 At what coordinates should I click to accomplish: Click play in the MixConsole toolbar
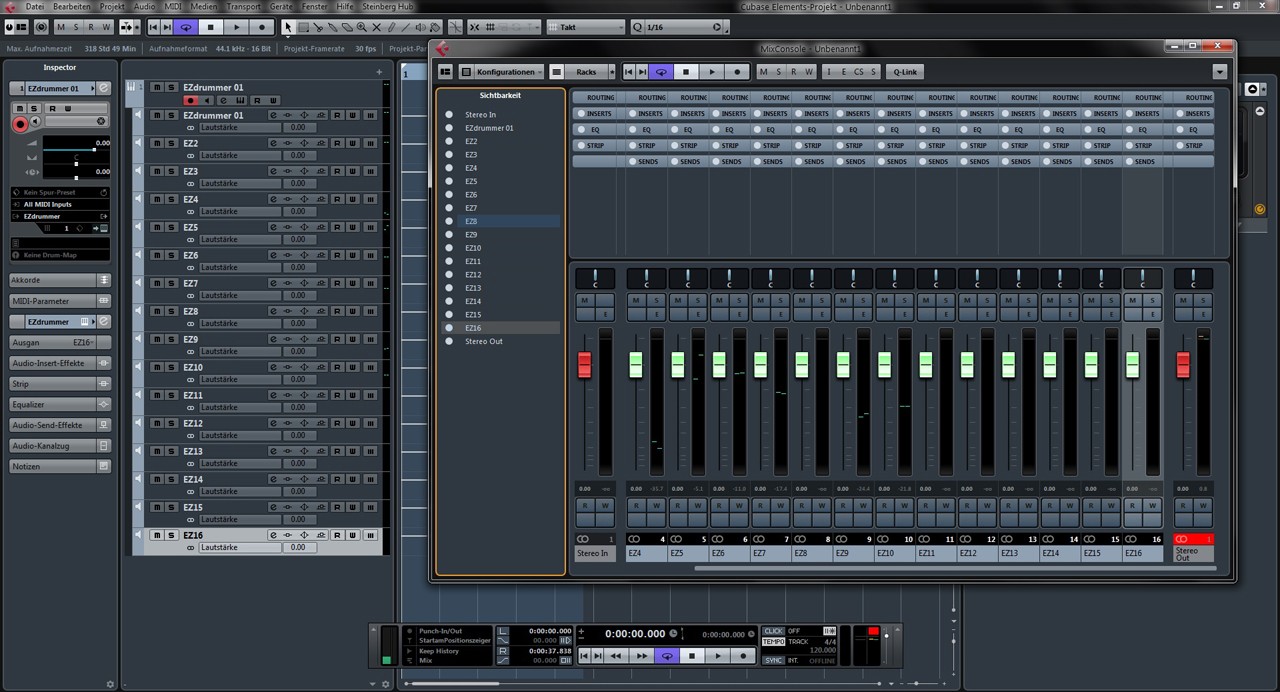(x=711, y=72)
